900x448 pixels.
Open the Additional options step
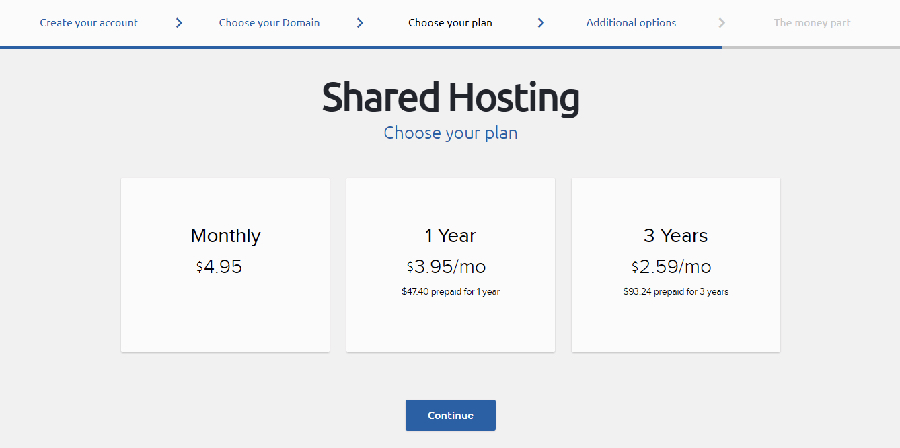pos(631,22)
